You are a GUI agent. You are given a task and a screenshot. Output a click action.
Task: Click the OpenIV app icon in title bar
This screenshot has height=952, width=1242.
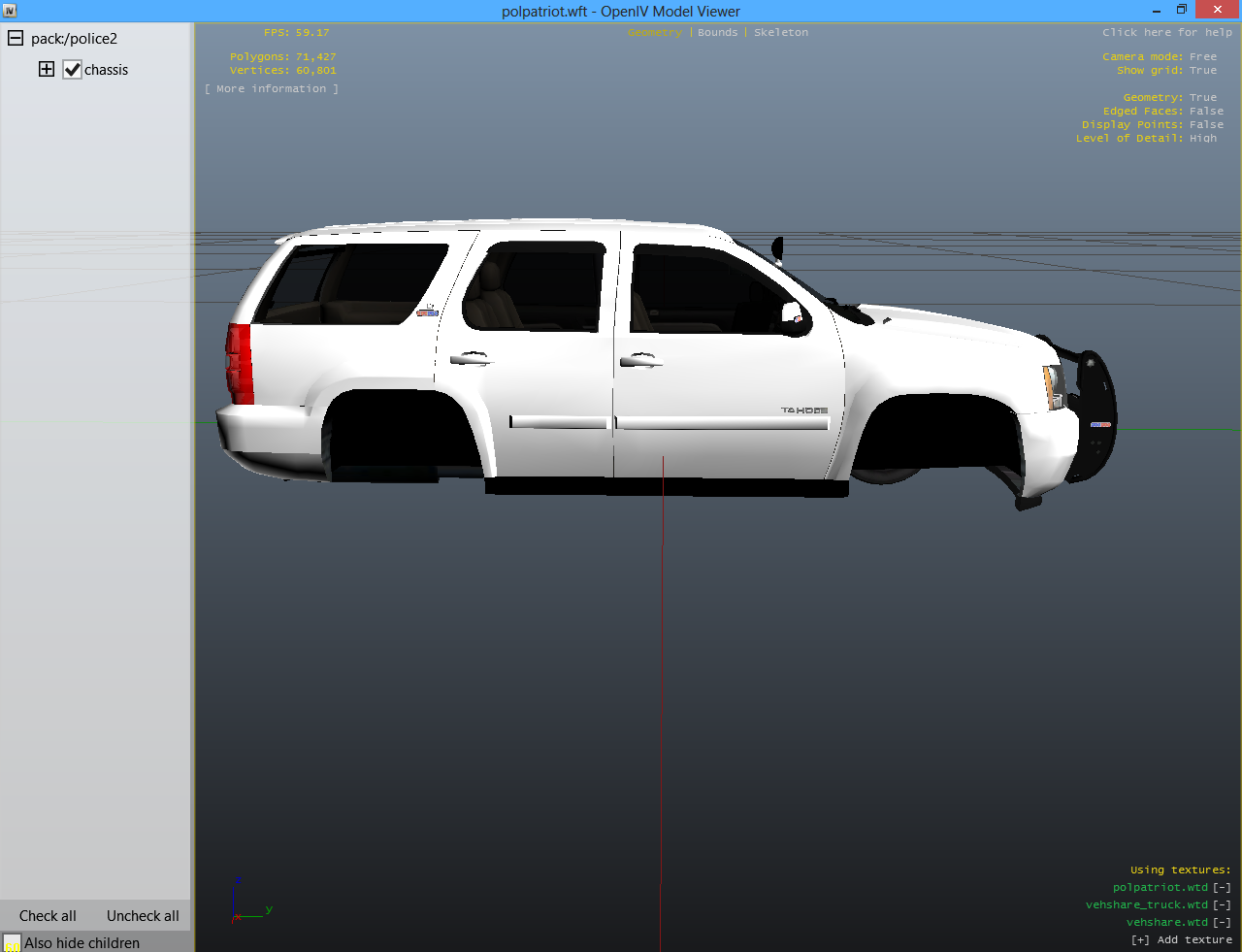11,11
